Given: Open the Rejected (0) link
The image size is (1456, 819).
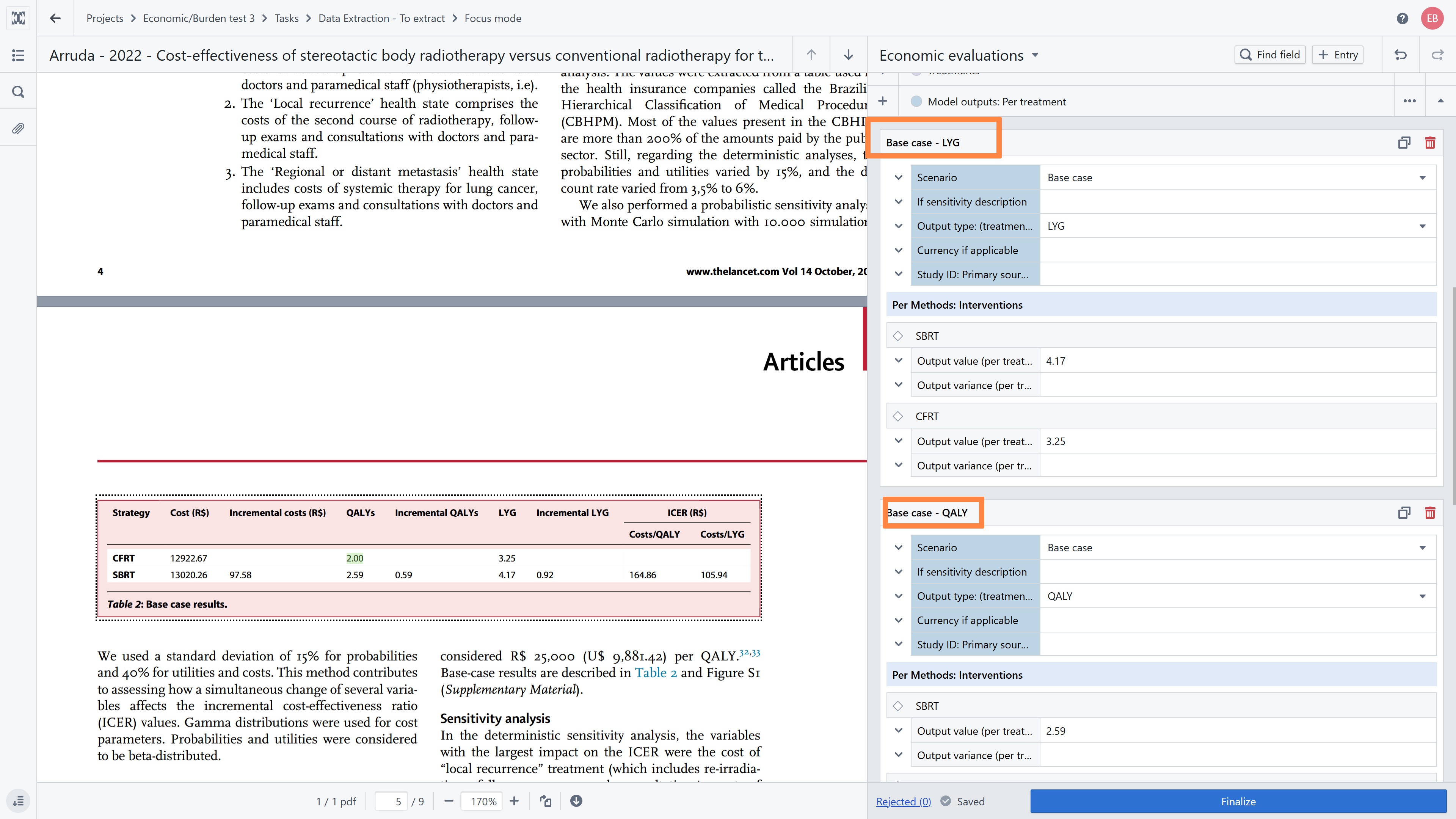Looking at the screenshot, I should (903, 802).
